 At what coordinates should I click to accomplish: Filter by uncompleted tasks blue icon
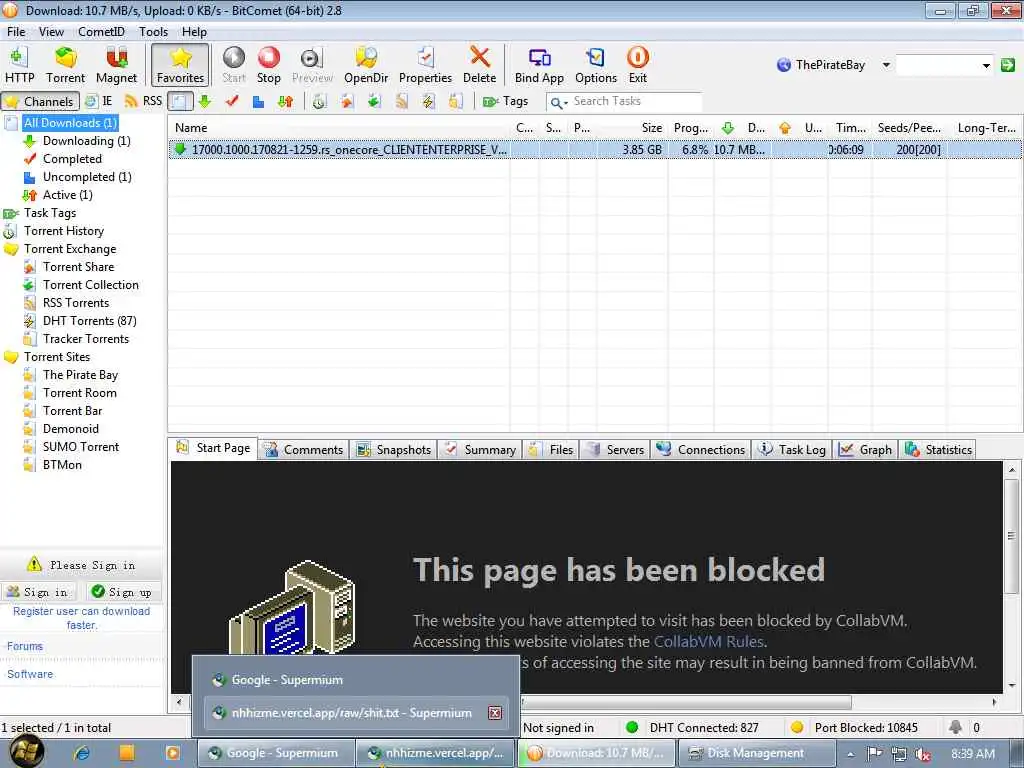[x=259, y=101]
